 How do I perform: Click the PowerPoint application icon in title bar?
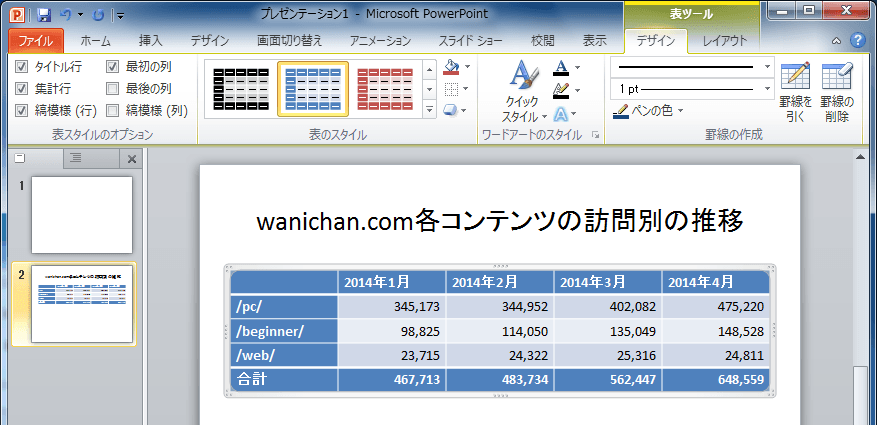click(18, 15)
